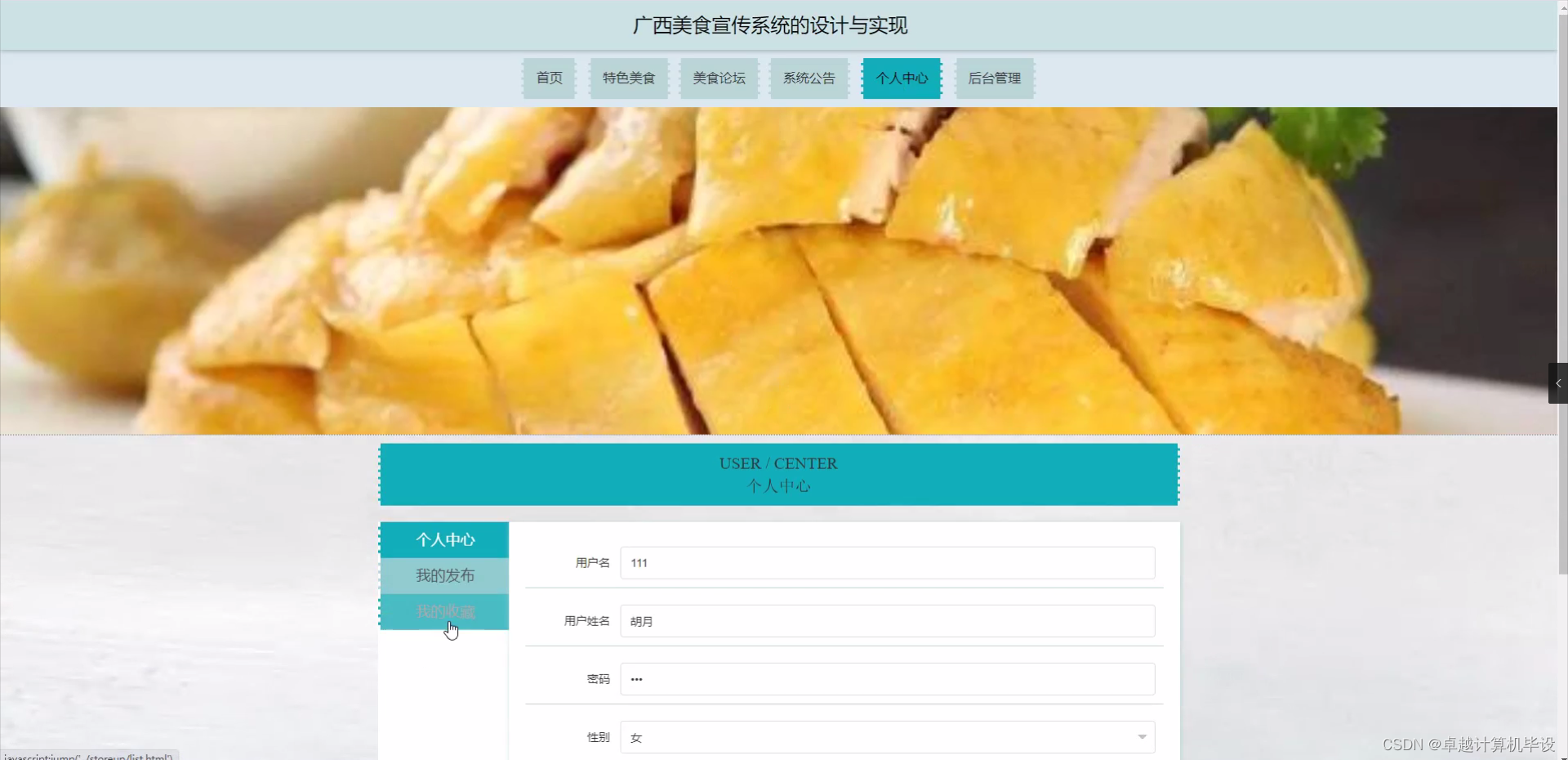
Task: Collapse the panel using right-edge chevron
Action: pyautogui.click(x=1558, y=382)
